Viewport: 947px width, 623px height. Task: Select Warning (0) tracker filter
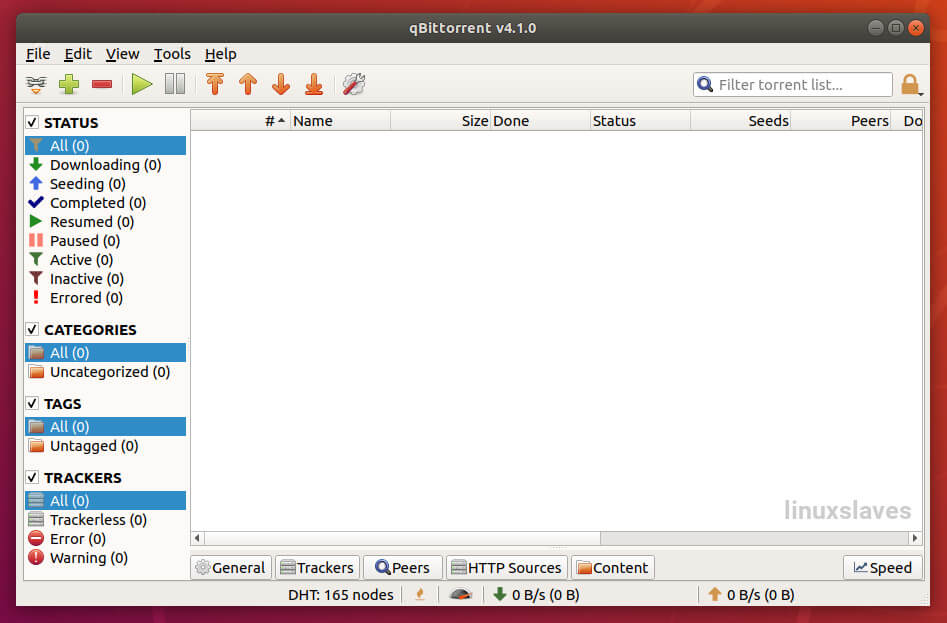(x=106, y=558)
